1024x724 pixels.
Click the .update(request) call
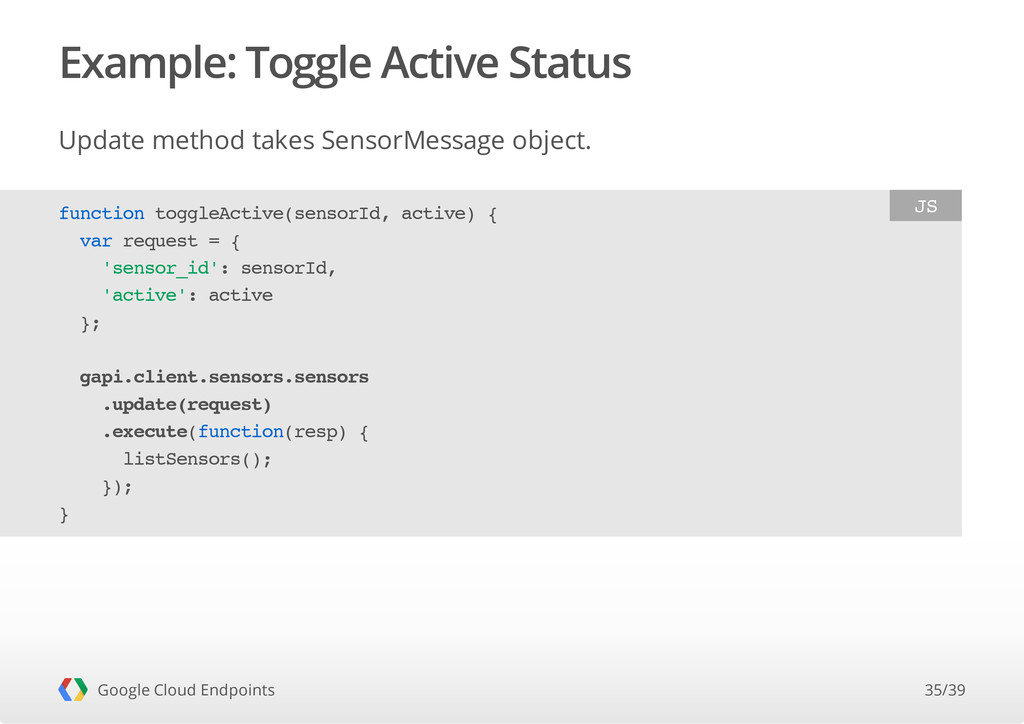(186, 405)
